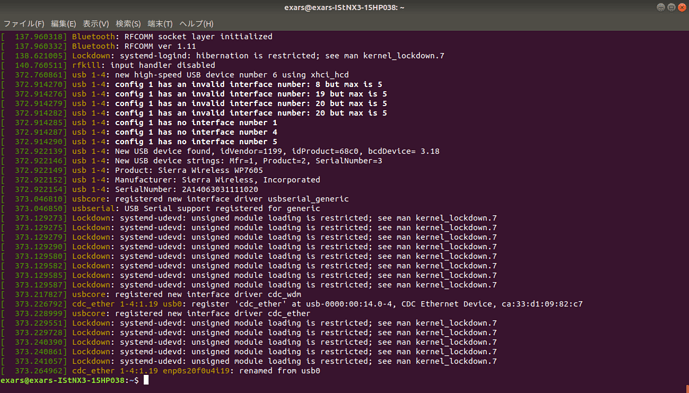Maximize the terminal window

click(x=671, y=7)
